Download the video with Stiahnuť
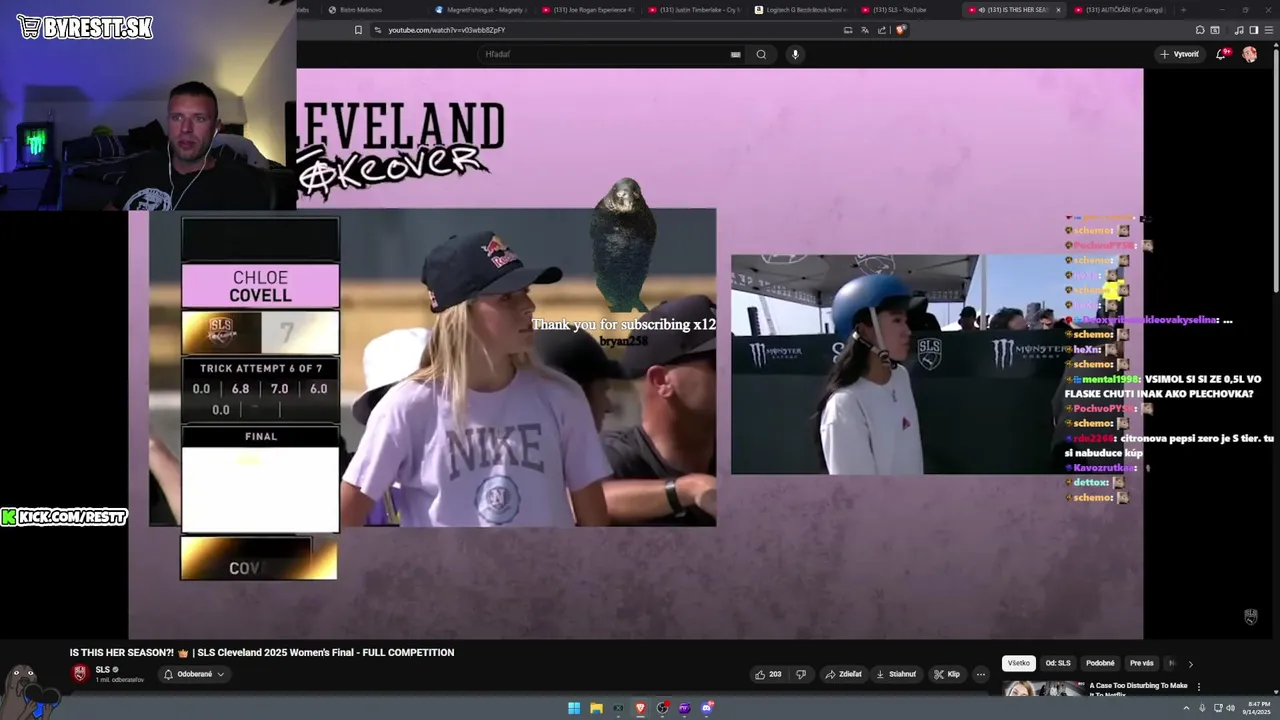 (896, 674)
